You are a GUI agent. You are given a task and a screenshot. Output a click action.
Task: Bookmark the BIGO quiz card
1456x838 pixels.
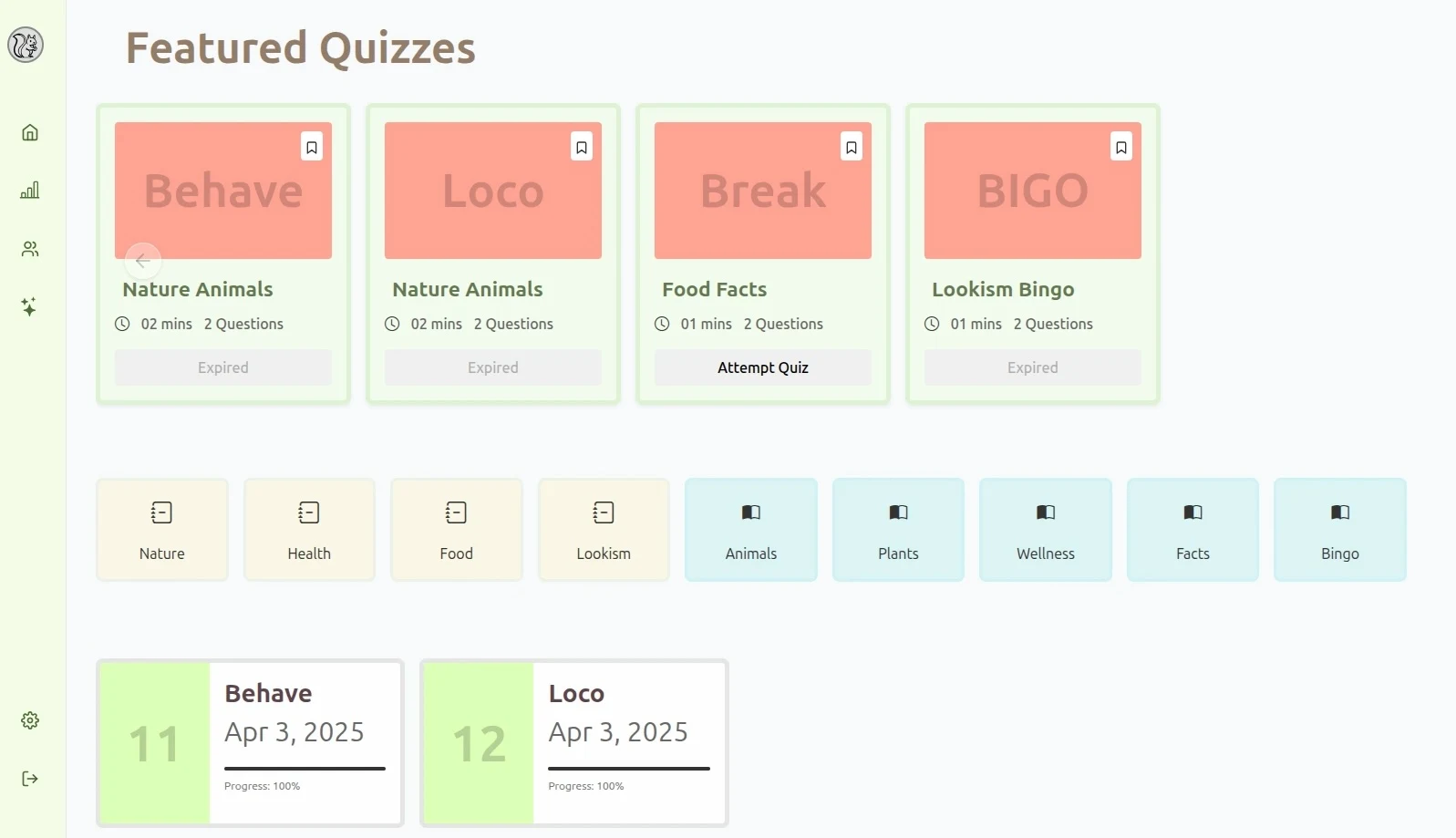click(x=1121, y=147)
